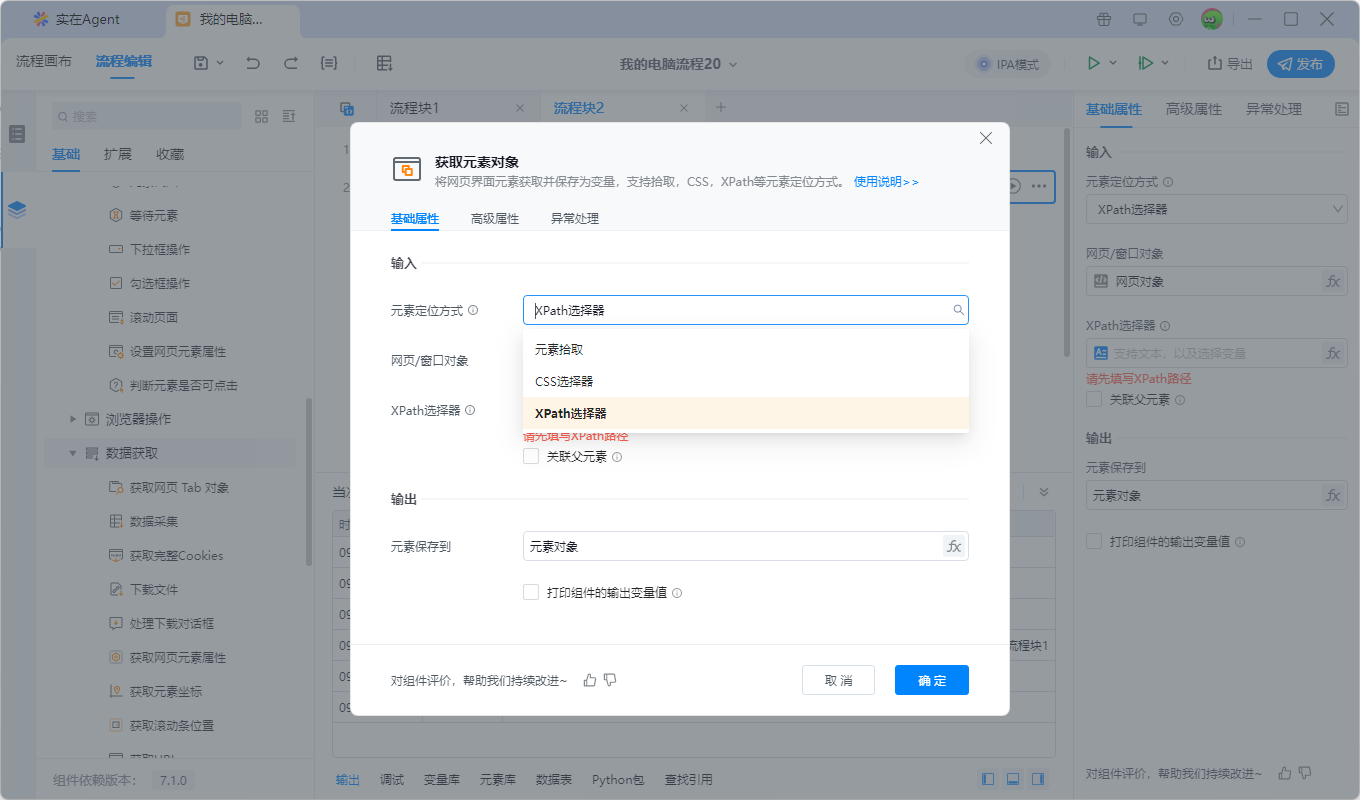
Task: Open right panel 高级属性 tab
Action: pyautogui.click(x=1194, y=109)
